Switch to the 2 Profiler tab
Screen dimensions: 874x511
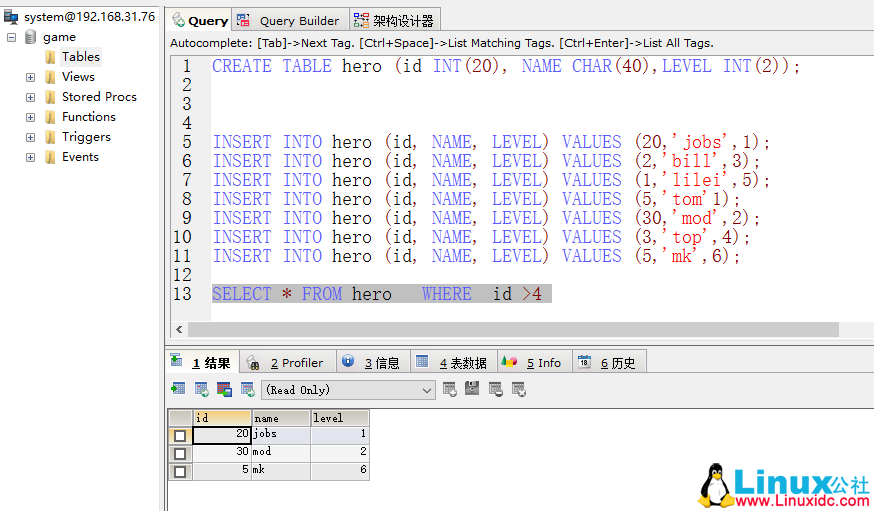pyautogui.click(x=288, y=363)
